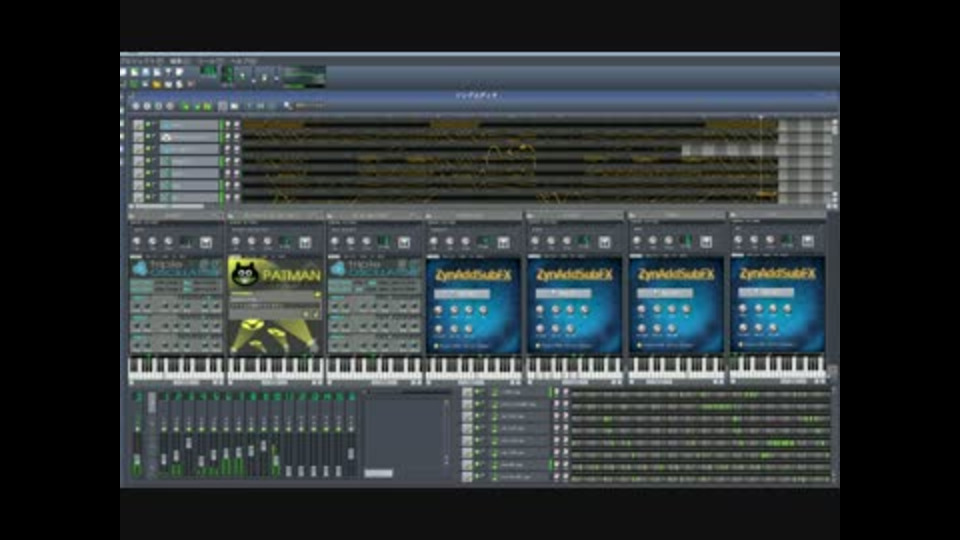This screenshot has width=960, height=540.
Task: Add a beat/bassline track in Song Editor
Action: tap(185, 107)
